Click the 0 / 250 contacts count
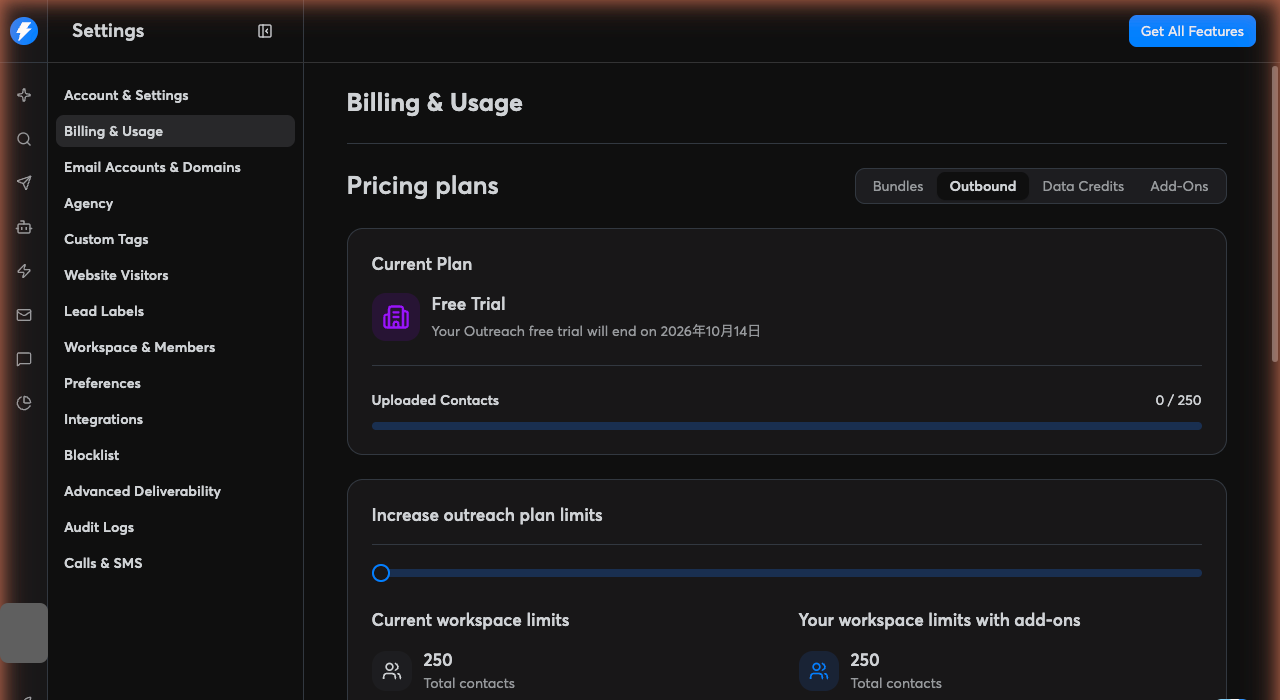The width and height of the screenshot is (1280, 700). 1178,400
